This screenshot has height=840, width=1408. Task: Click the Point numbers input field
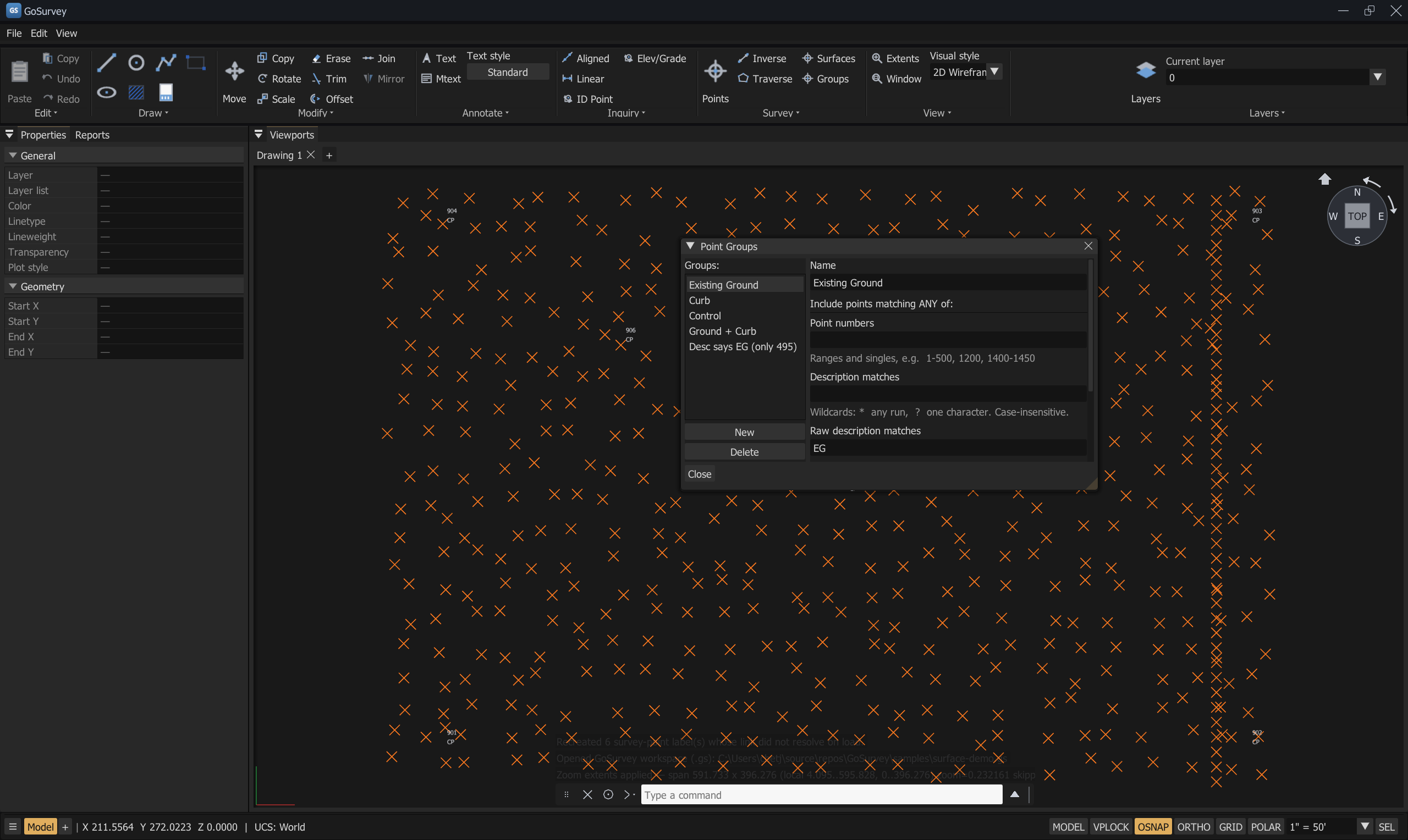[x=948, y=340]
